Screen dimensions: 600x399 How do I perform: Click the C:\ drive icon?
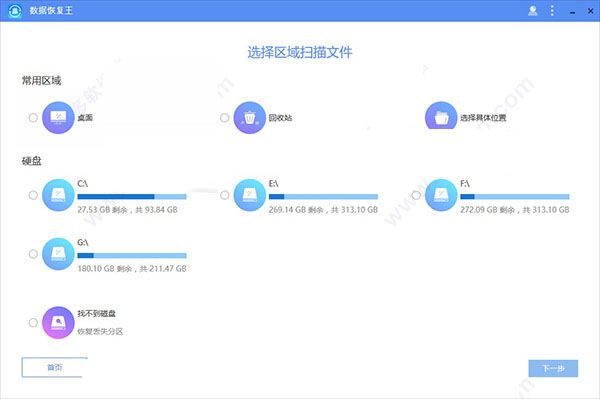58,195
